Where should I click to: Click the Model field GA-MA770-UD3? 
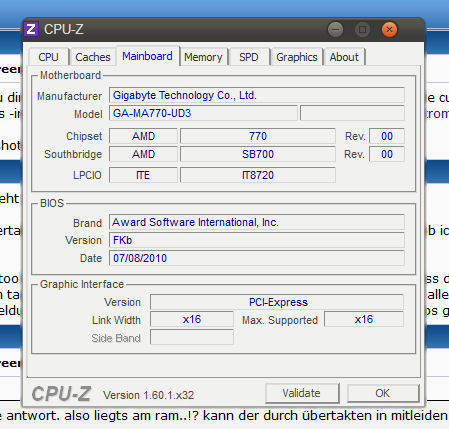tap(203, 113)
